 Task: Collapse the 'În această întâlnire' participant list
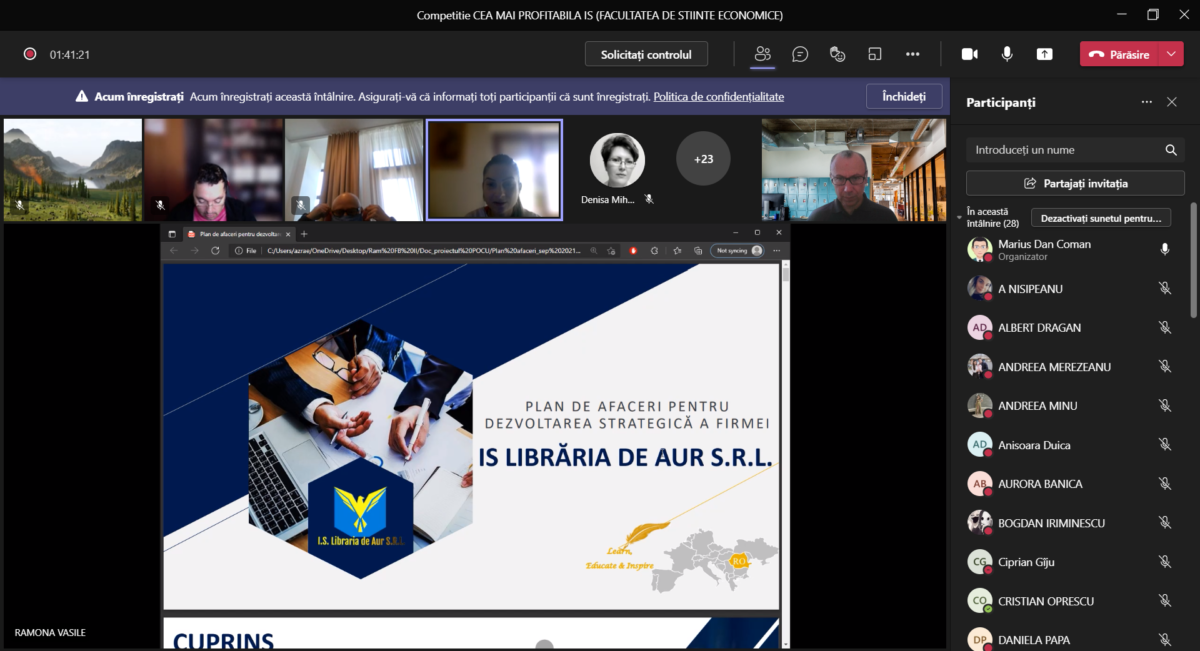(960, 215)
